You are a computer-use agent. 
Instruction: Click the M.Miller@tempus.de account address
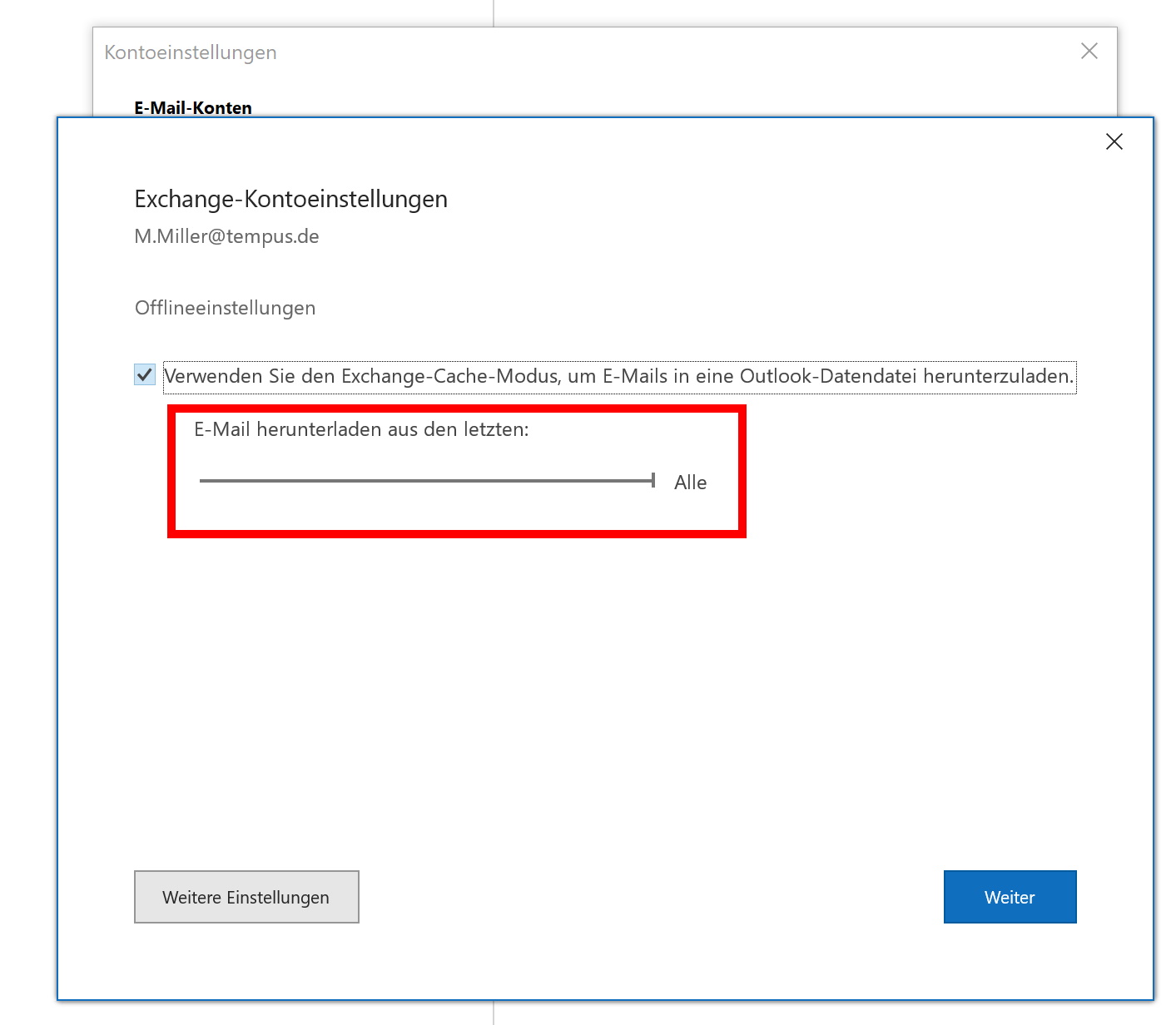[x=226, y=236]
